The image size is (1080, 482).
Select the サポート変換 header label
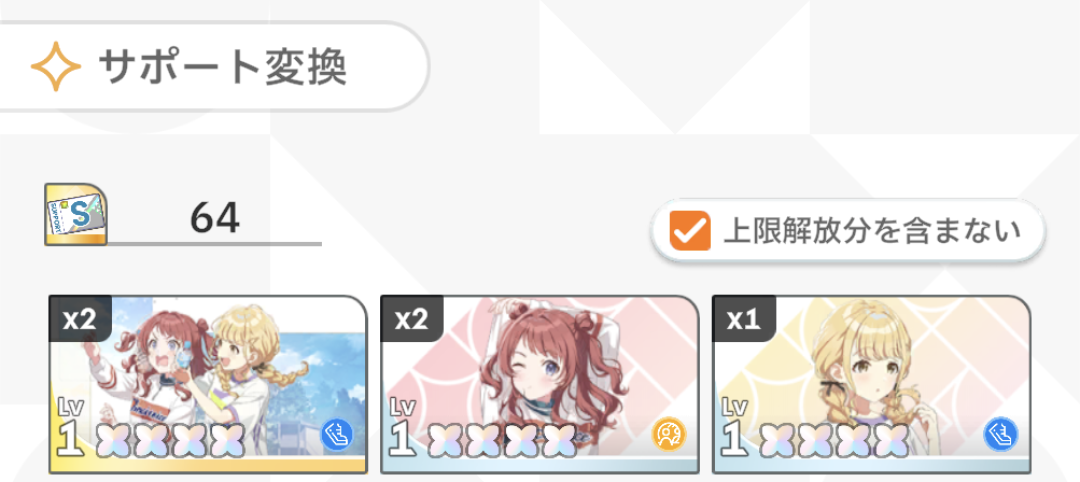222,67
